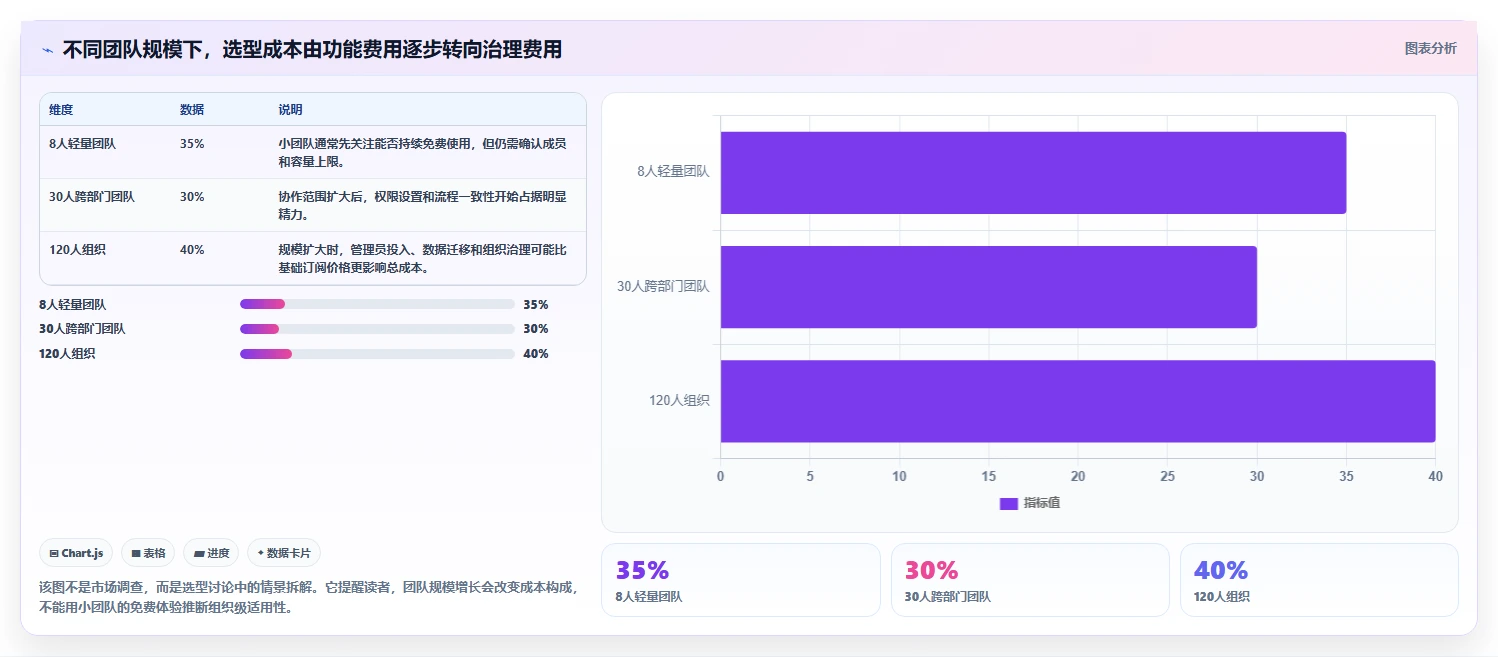1498x657 pixels.
Task: Click the 8人轻量团队 progress row label
Action: (72, 305)
